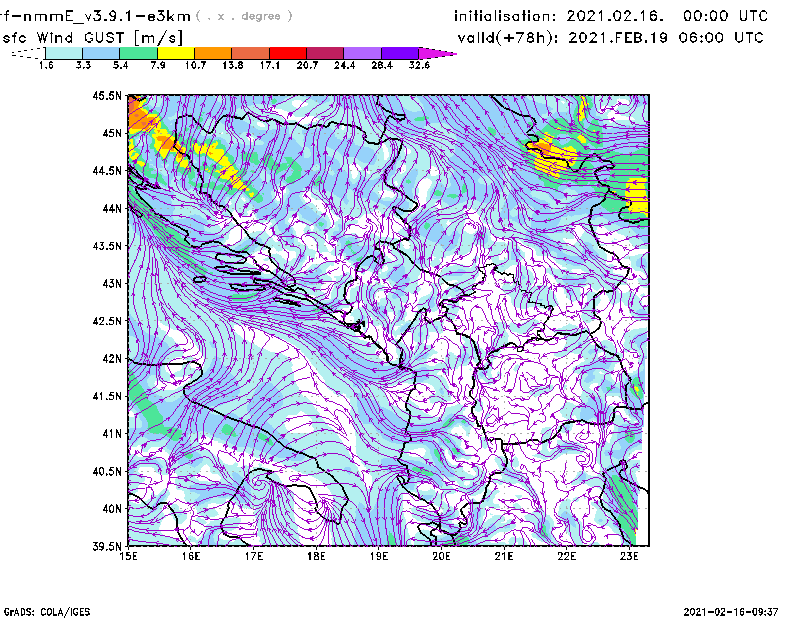
Task: Click the 'sfc Wind GUST [m/s]' title
Action: 92,38
